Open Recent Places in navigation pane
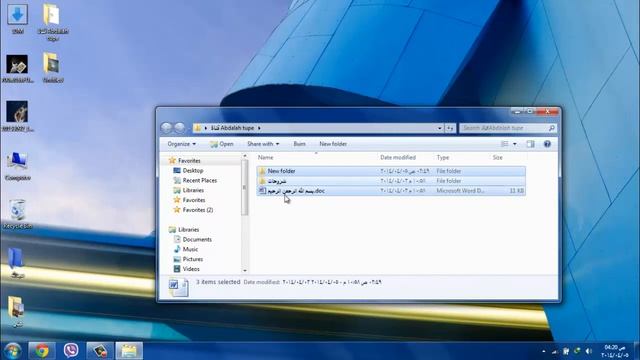640x360 pixels. [x=195, y=180]
